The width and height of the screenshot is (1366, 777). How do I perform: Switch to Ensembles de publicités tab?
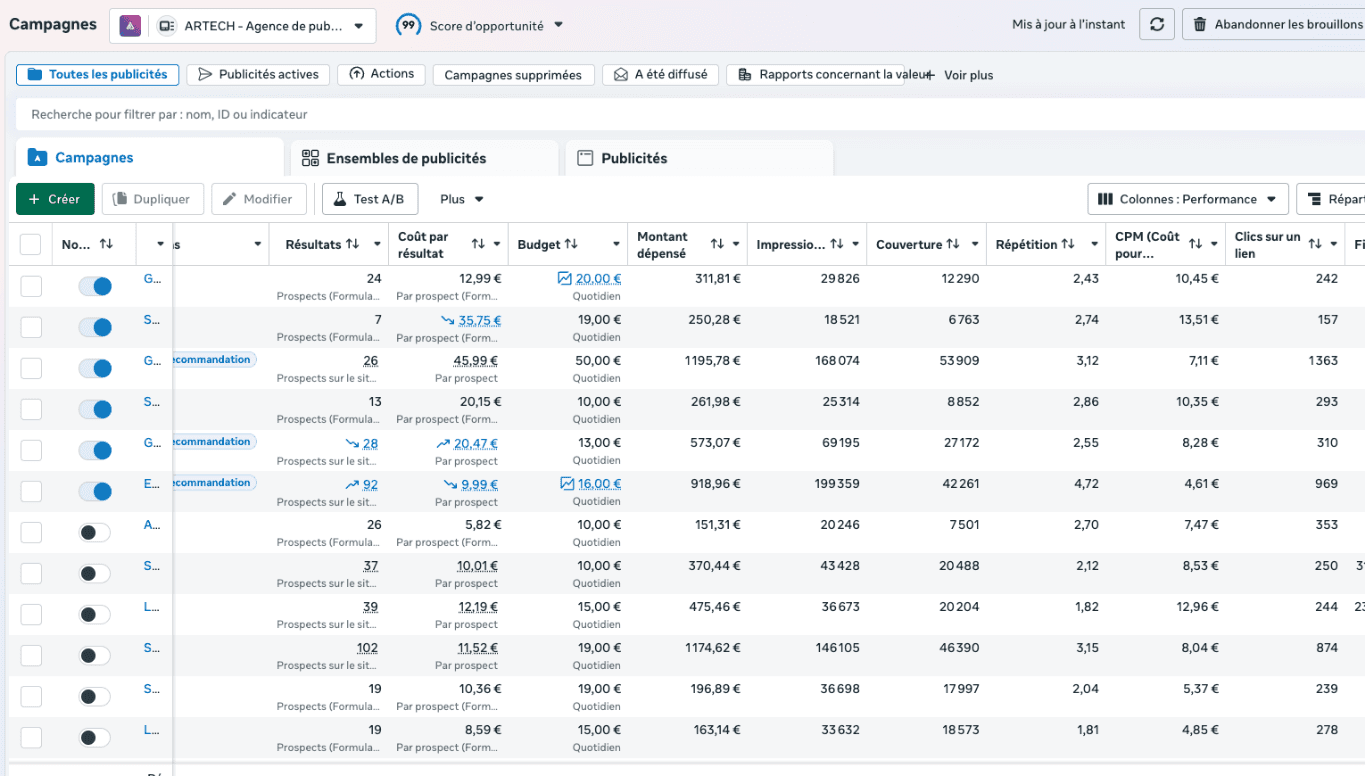tap(424, 158)
